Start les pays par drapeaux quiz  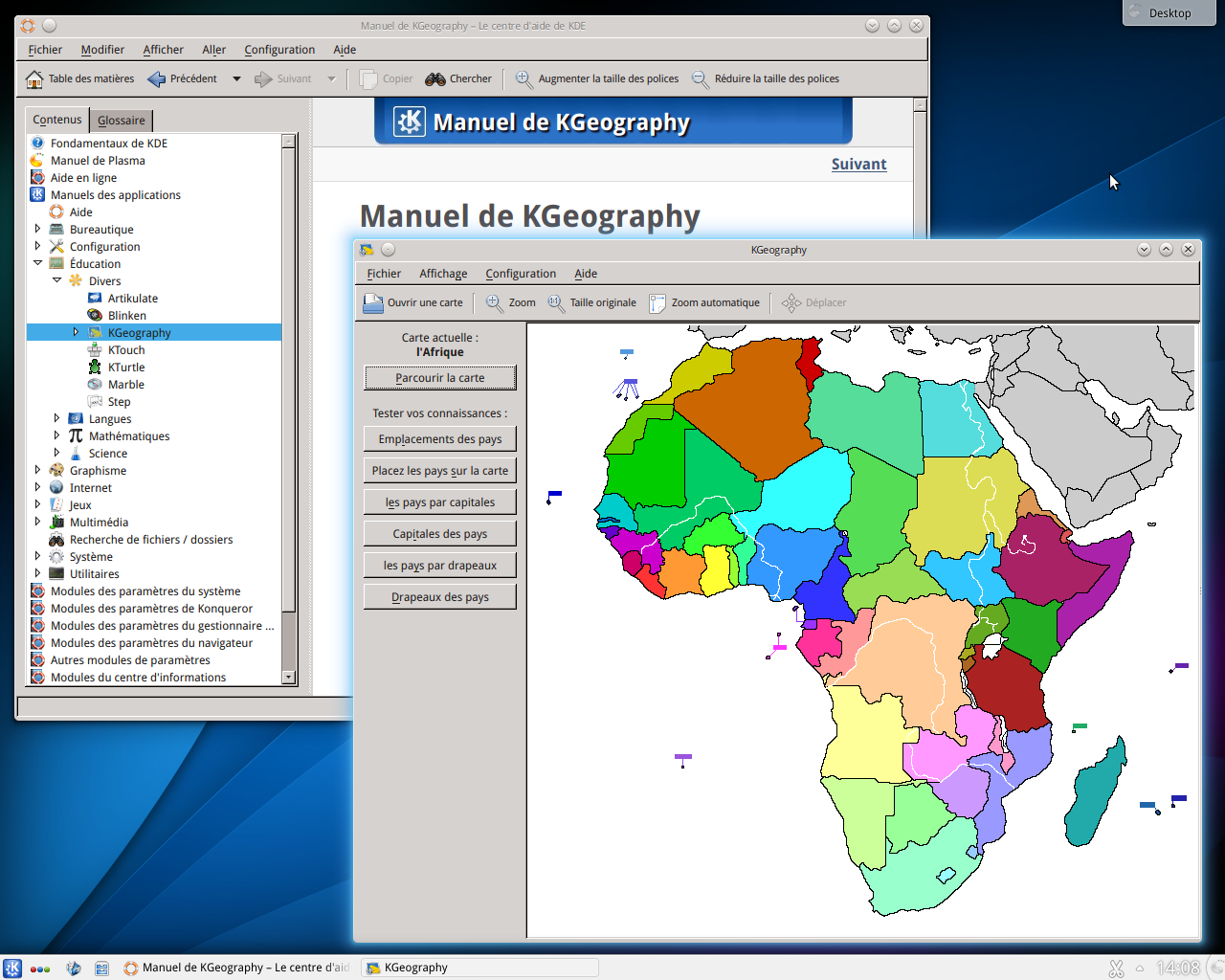[440, 566]
